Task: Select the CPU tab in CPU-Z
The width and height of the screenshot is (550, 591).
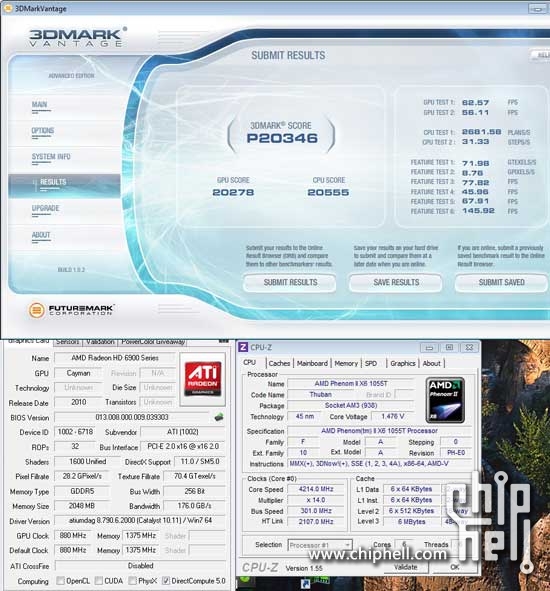Action: pos(250,363)
